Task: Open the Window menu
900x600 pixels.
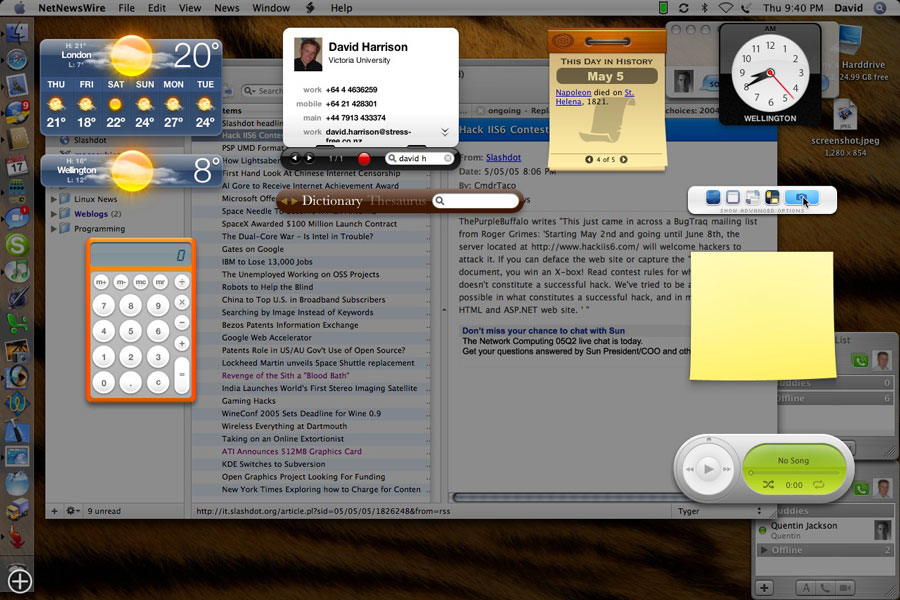Action: (271, 8)
